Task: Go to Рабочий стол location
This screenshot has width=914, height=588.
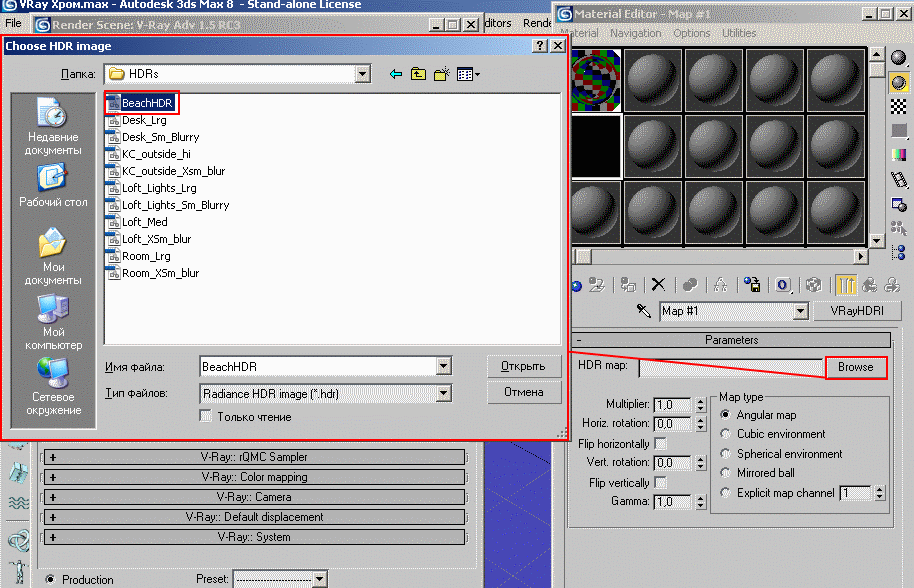Action: 53,186
